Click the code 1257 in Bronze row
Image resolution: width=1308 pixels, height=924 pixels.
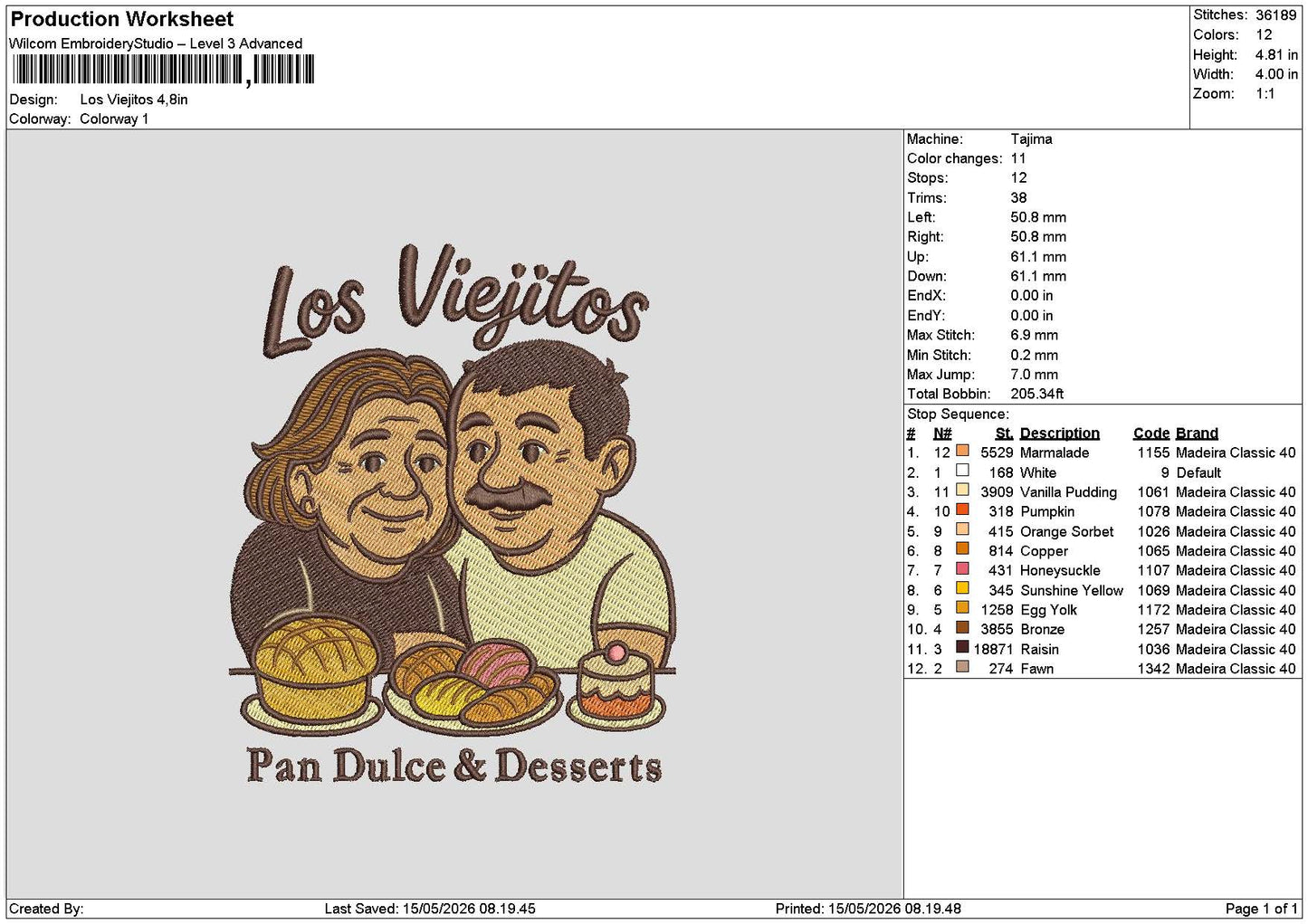[x=1153, y=629]
